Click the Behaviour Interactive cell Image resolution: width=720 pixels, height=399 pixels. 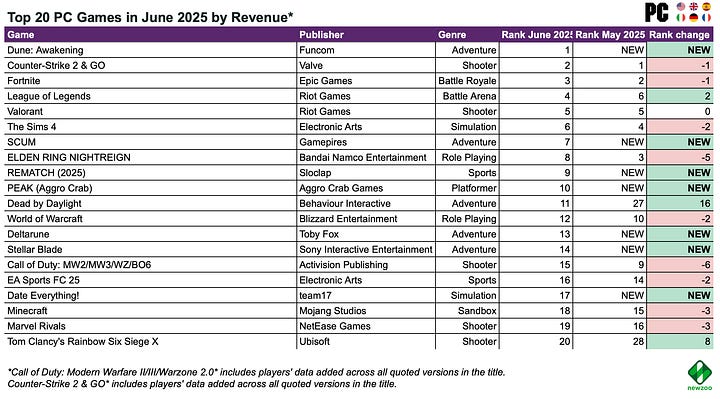pyautogui.click(x=366, y=203)
